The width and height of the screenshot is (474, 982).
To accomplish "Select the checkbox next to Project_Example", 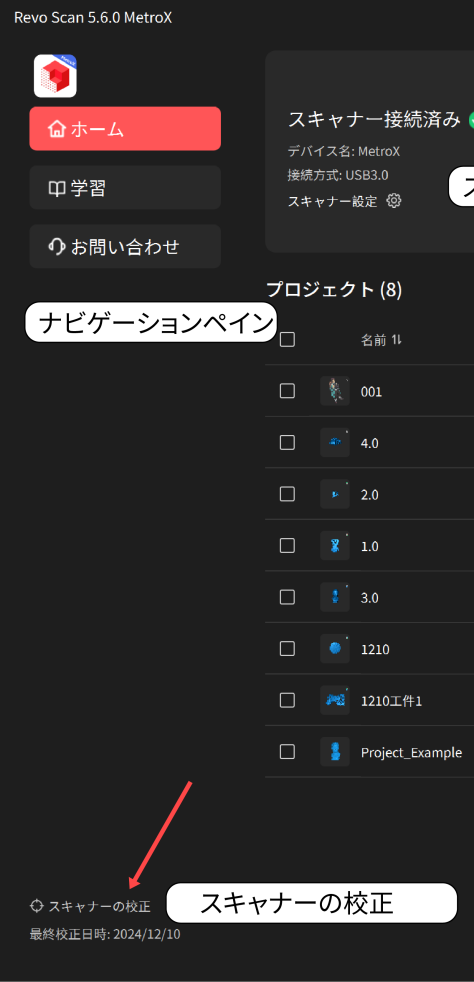I will click(287, 752).
